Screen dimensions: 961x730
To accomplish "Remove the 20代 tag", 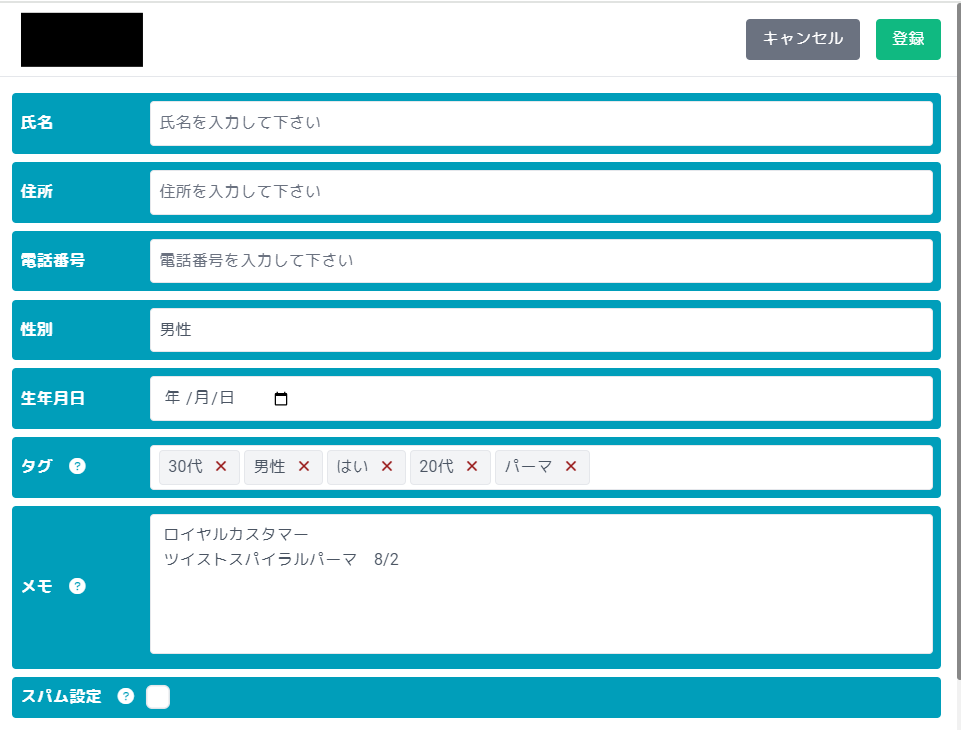I will (472, 467).
